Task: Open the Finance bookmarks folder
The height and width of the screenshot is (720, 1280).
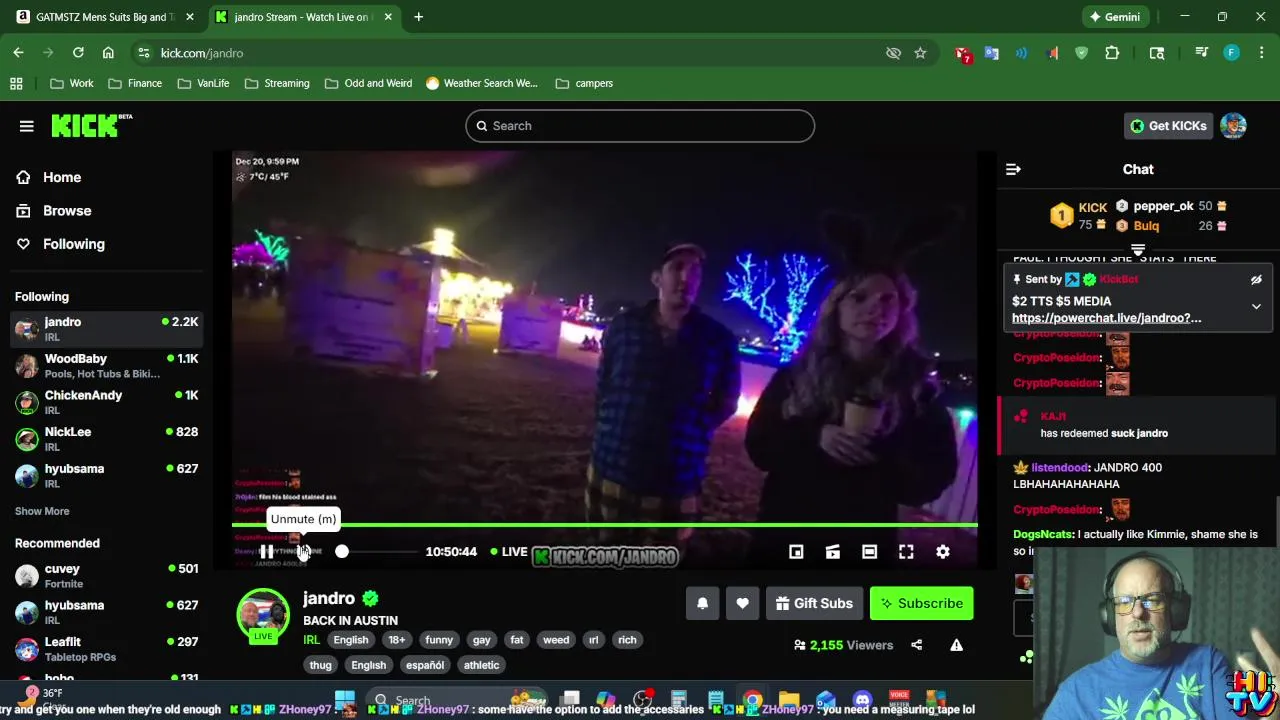Action: click(x=135, y=84)
